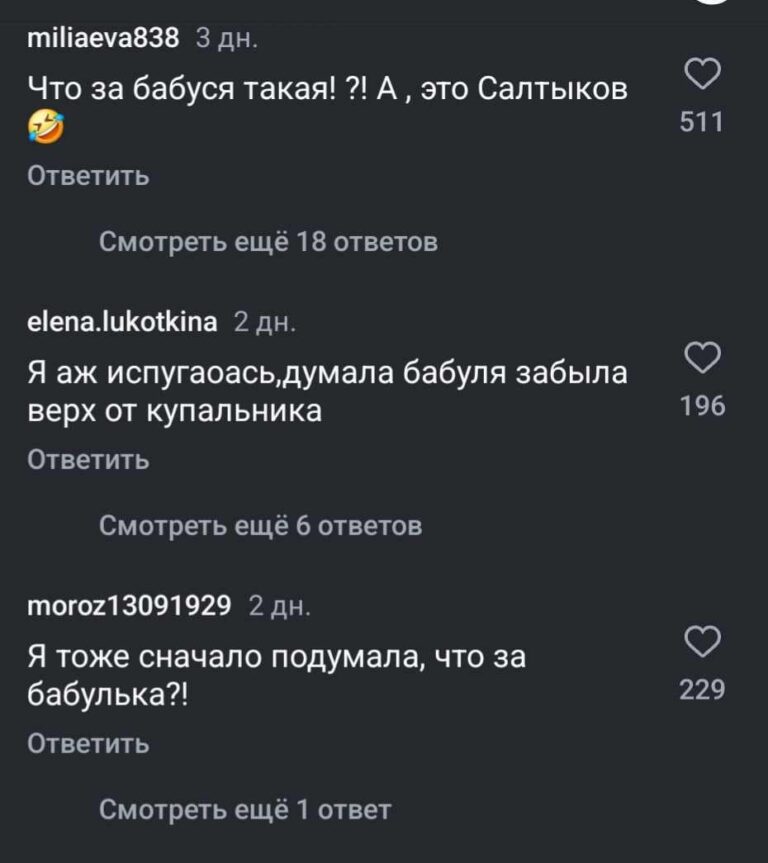Click the laughing emoji in first comment
This screenshot has height=863, width=768.
(46, 126)
